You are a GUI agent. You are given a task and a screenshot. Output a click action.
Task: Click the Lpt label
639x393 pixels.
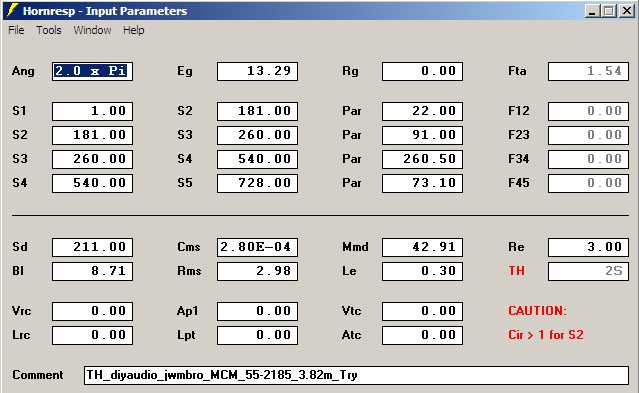pos(186,335)
